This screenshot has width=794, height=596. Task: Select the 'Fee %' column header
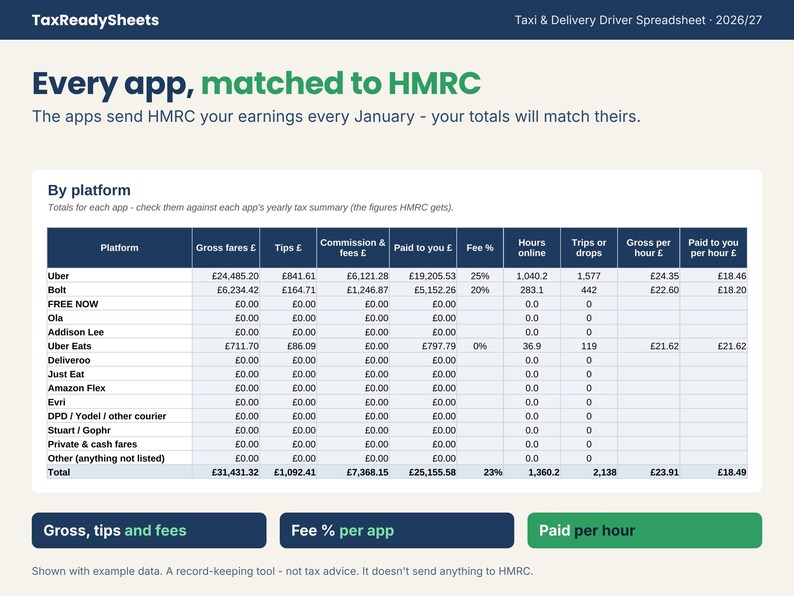480,248
